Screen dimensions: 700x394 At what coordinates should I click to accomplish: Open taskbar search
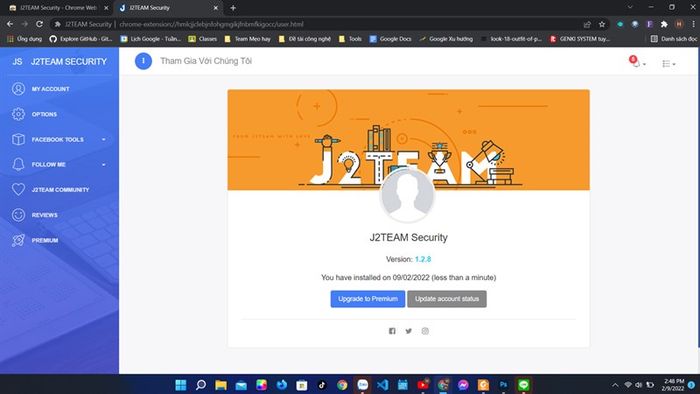pos(201,385)
